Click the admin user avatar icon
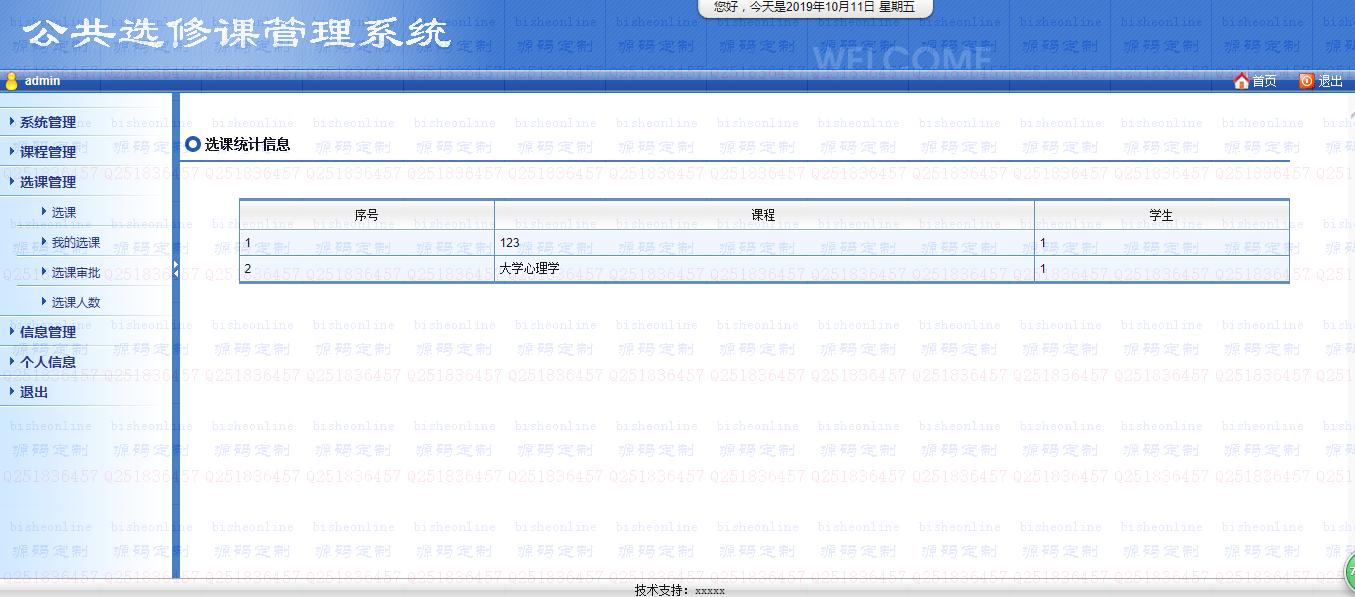 pos(12,81)
